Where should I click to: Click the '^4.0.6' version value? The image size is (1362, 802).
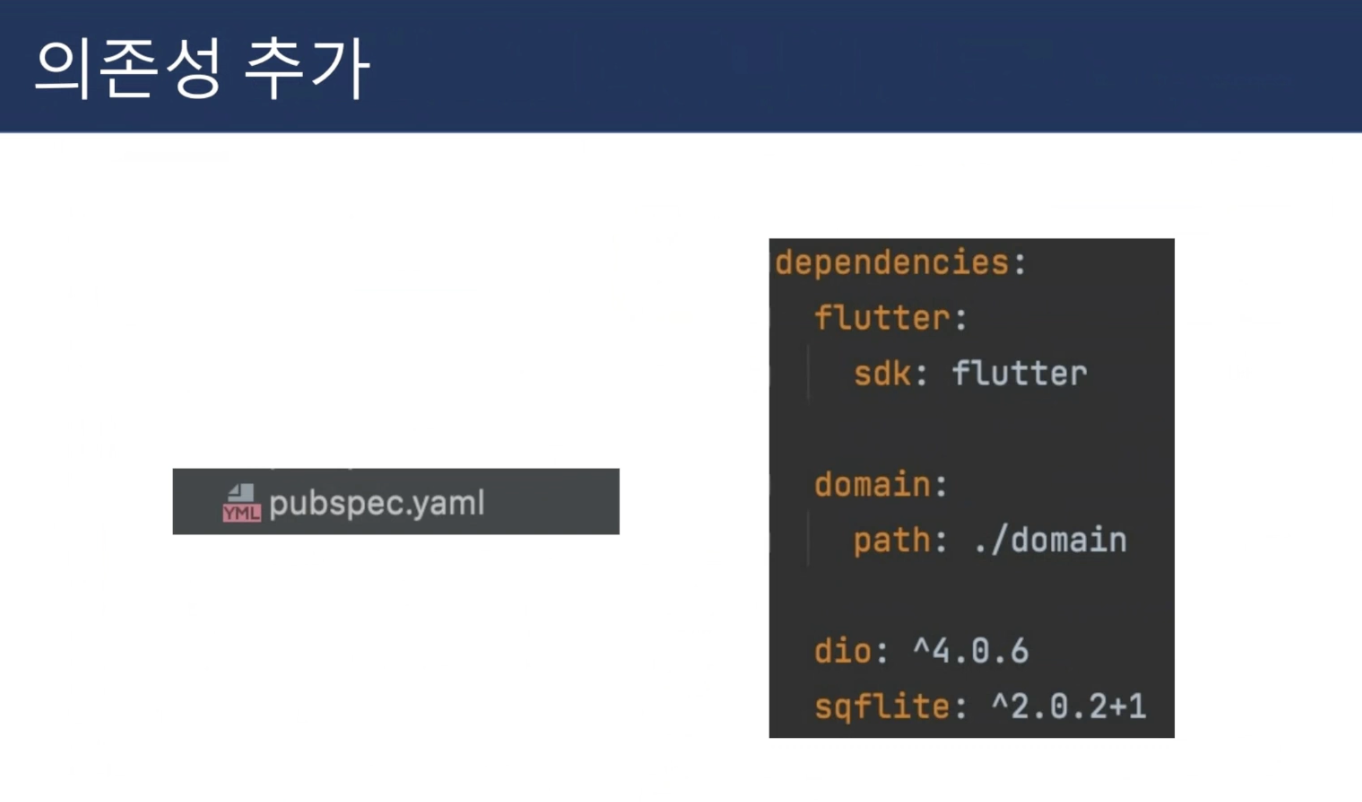click(x=970, y=652)
